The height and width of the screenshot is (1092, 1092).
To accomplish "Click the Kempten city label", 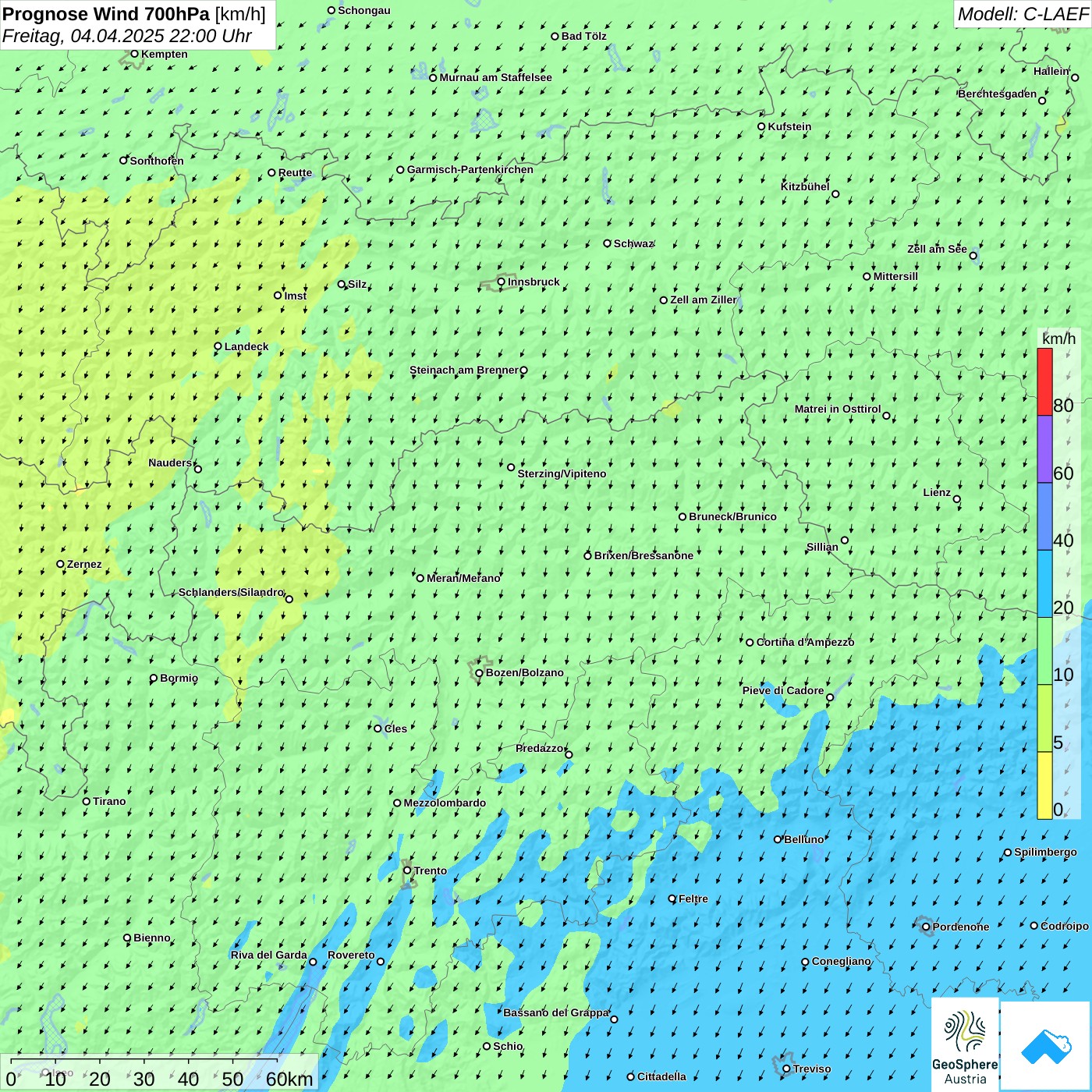I will tap(164, 54).
